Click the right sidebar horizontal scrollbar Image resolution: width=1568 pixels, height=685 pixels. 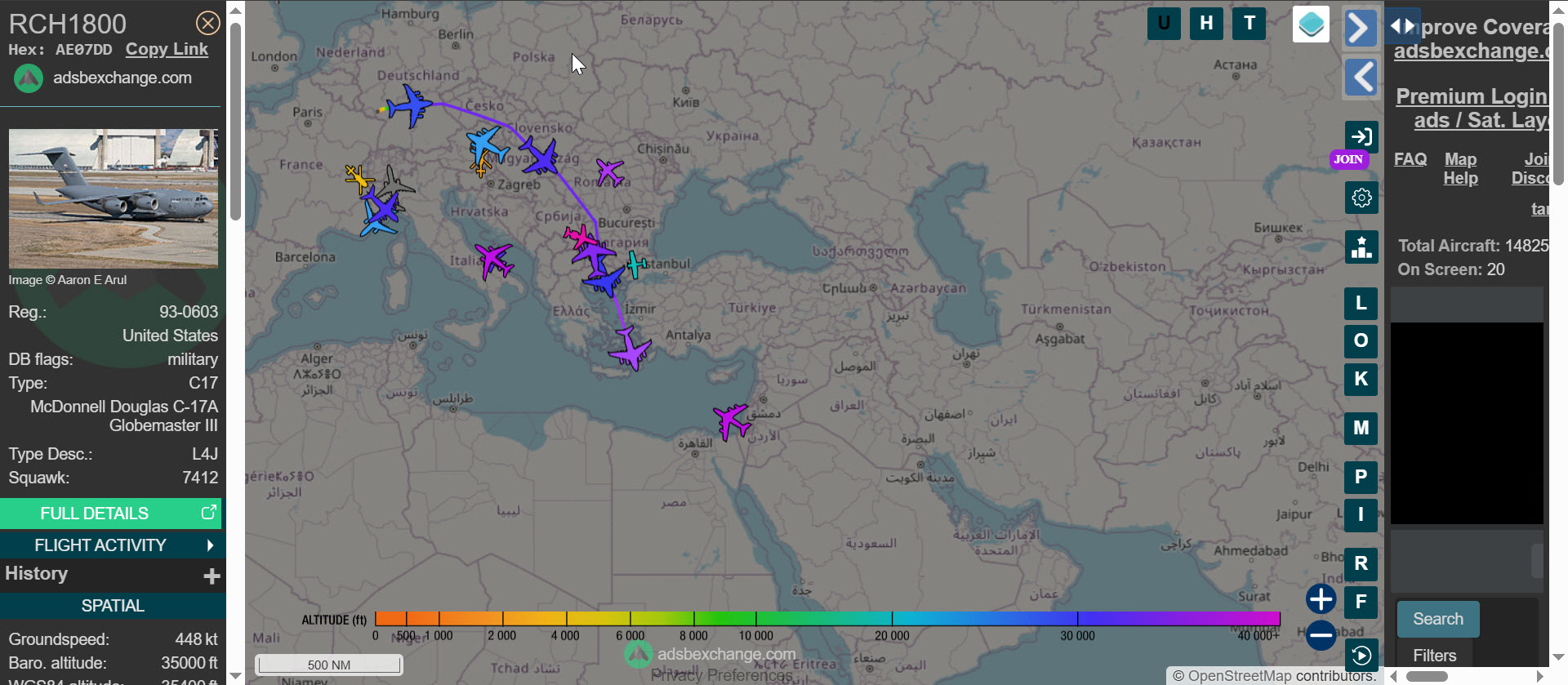[1426, 676]
